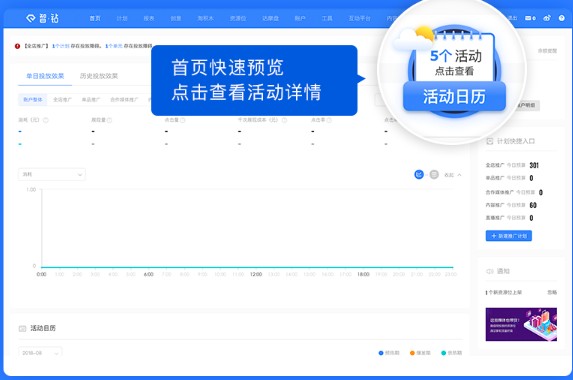Click the 计划快捷入口 panel icon
573x380 pixels.
pos(490,141)
